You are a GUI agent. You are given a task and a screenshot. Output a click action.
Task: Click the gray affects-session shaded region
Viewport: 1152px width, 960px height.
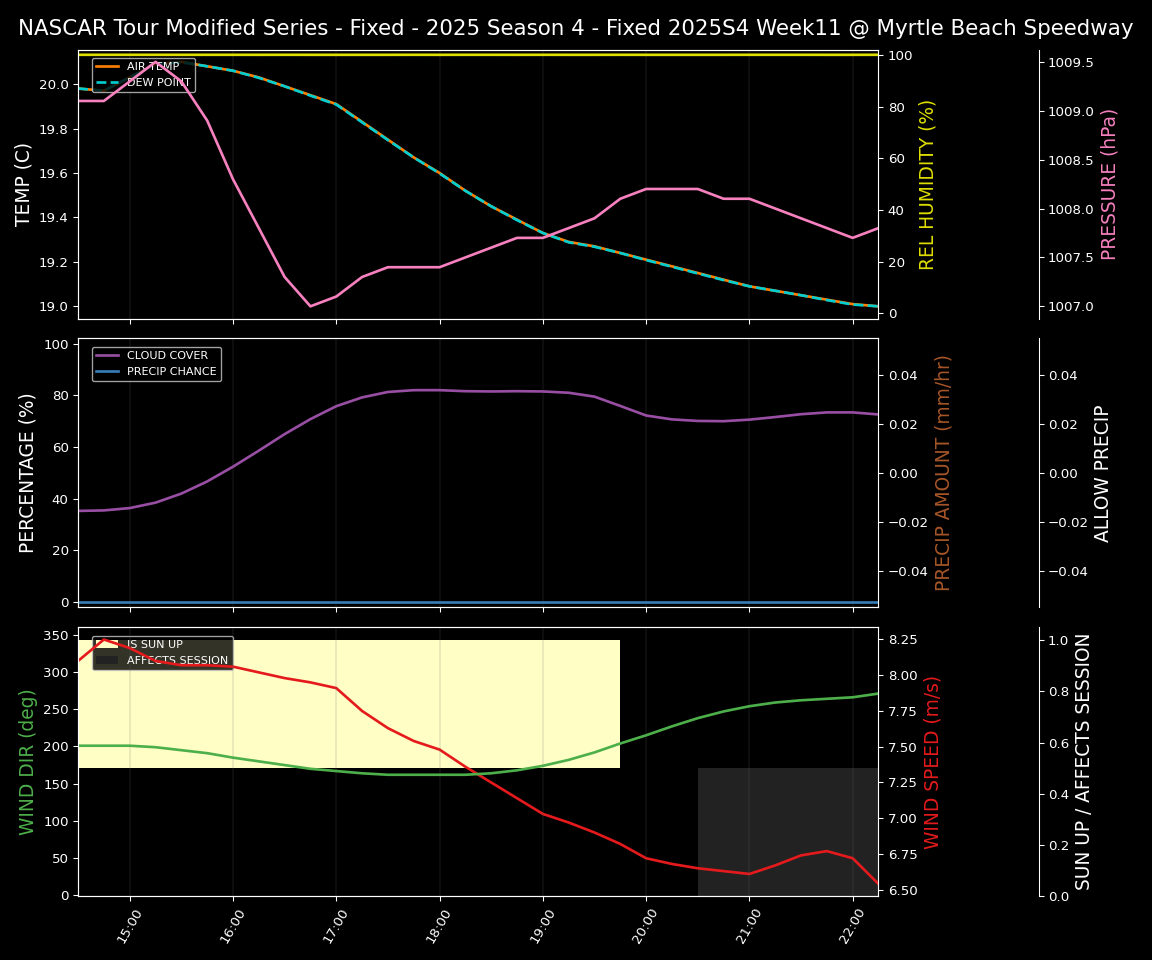(787, 830)
